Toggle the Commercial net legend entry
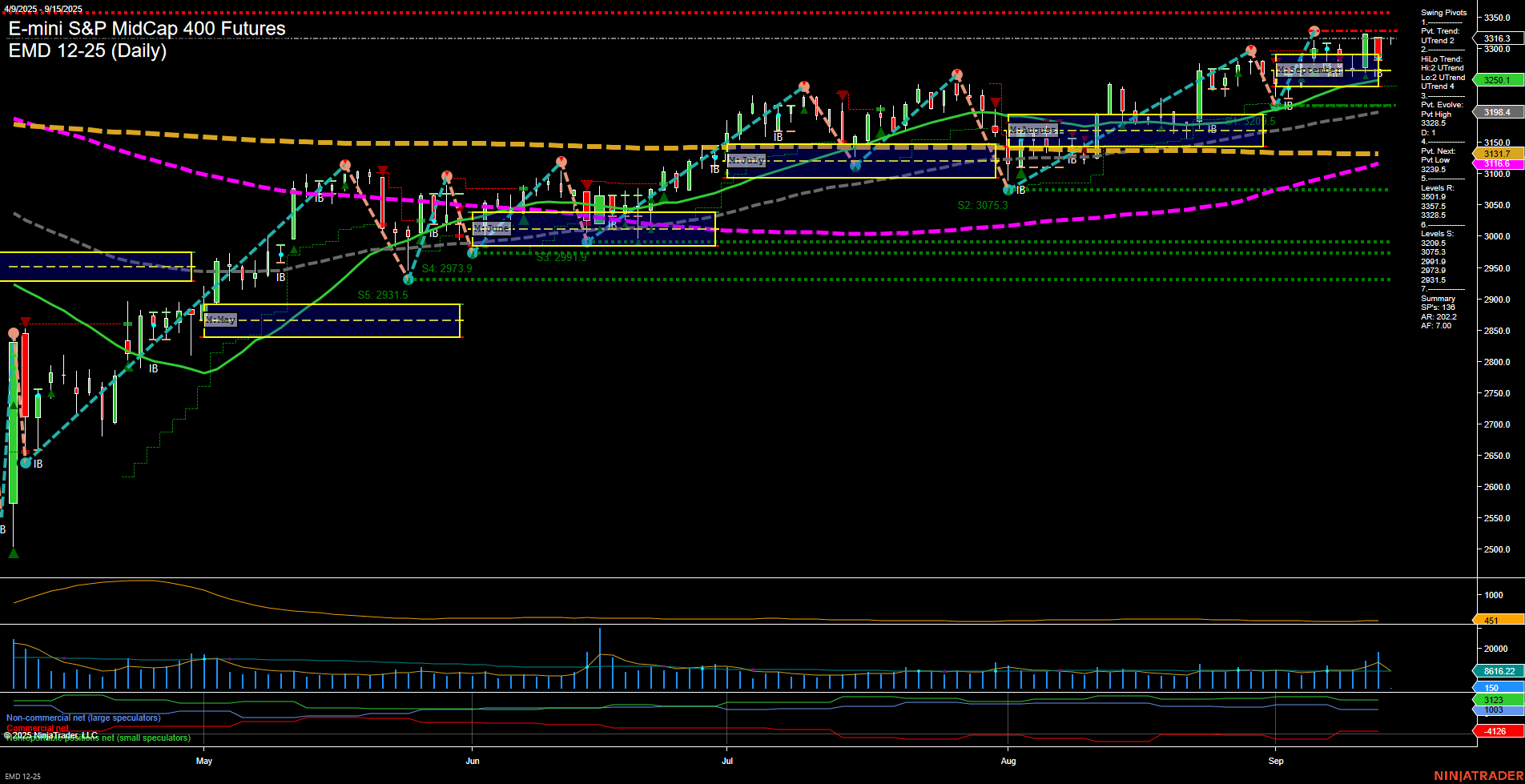The height and width of the screenshot is (784, 1525). (x=38, y=729)
